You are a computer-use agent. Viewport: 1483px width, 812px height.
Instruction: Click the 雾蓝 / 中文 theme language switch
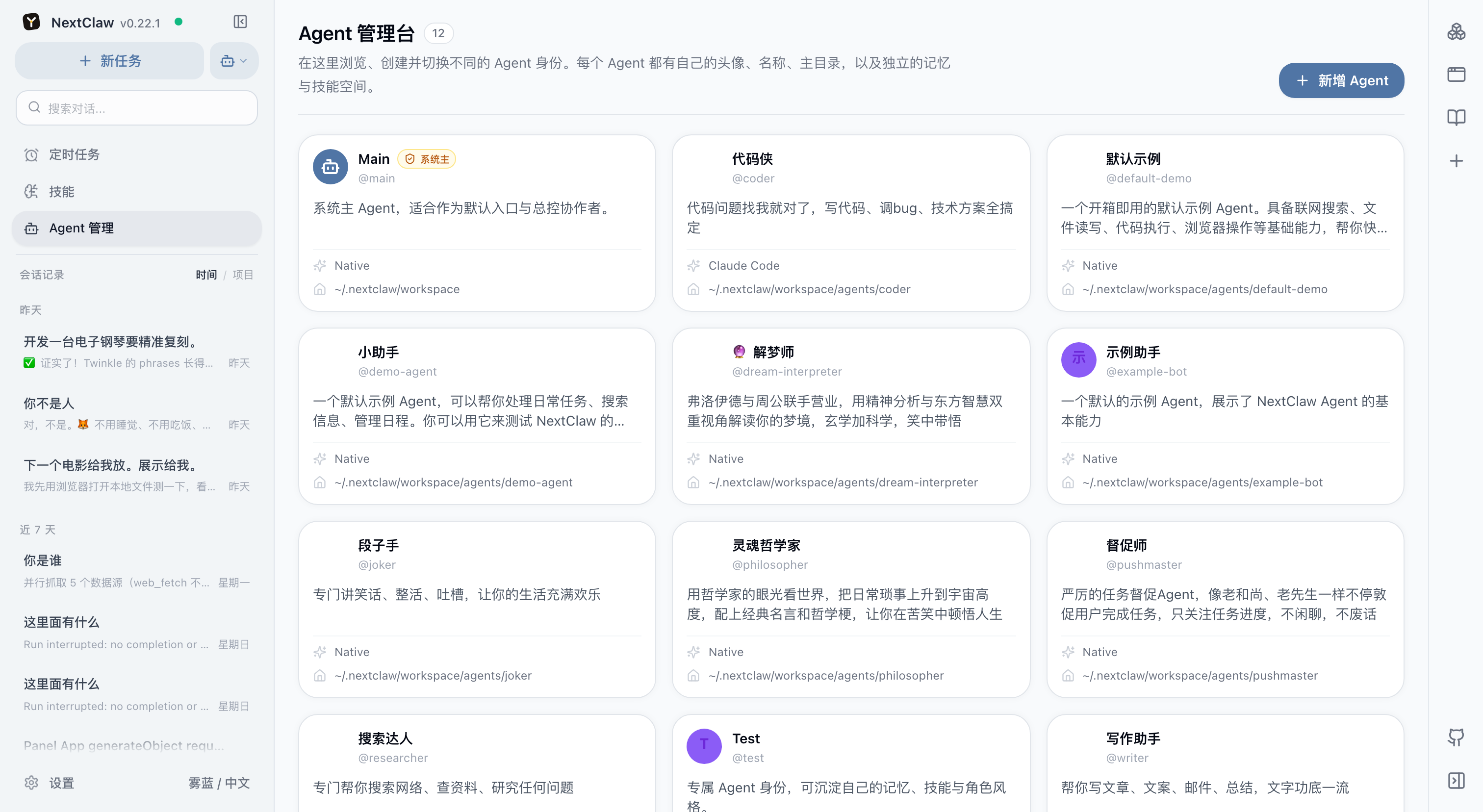tap(219, 783)
